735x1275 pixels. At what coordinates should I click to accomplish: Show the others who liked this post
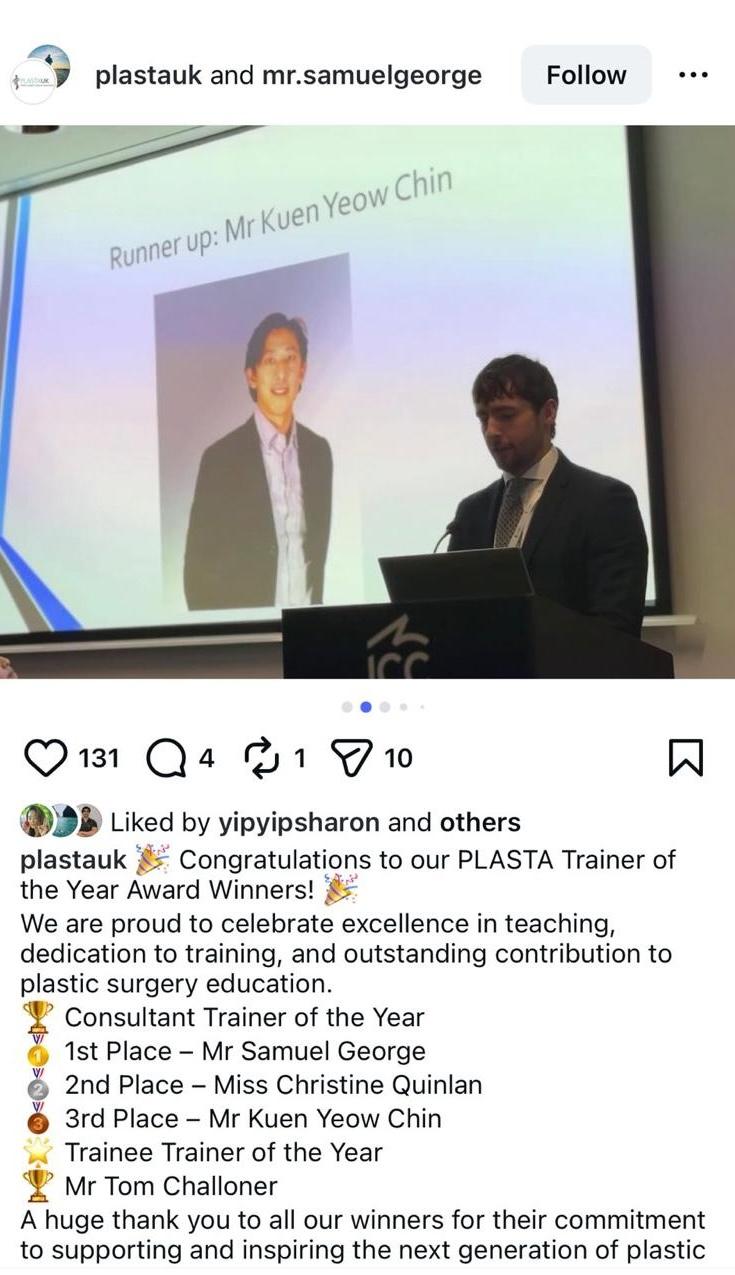tap(480, 822)
